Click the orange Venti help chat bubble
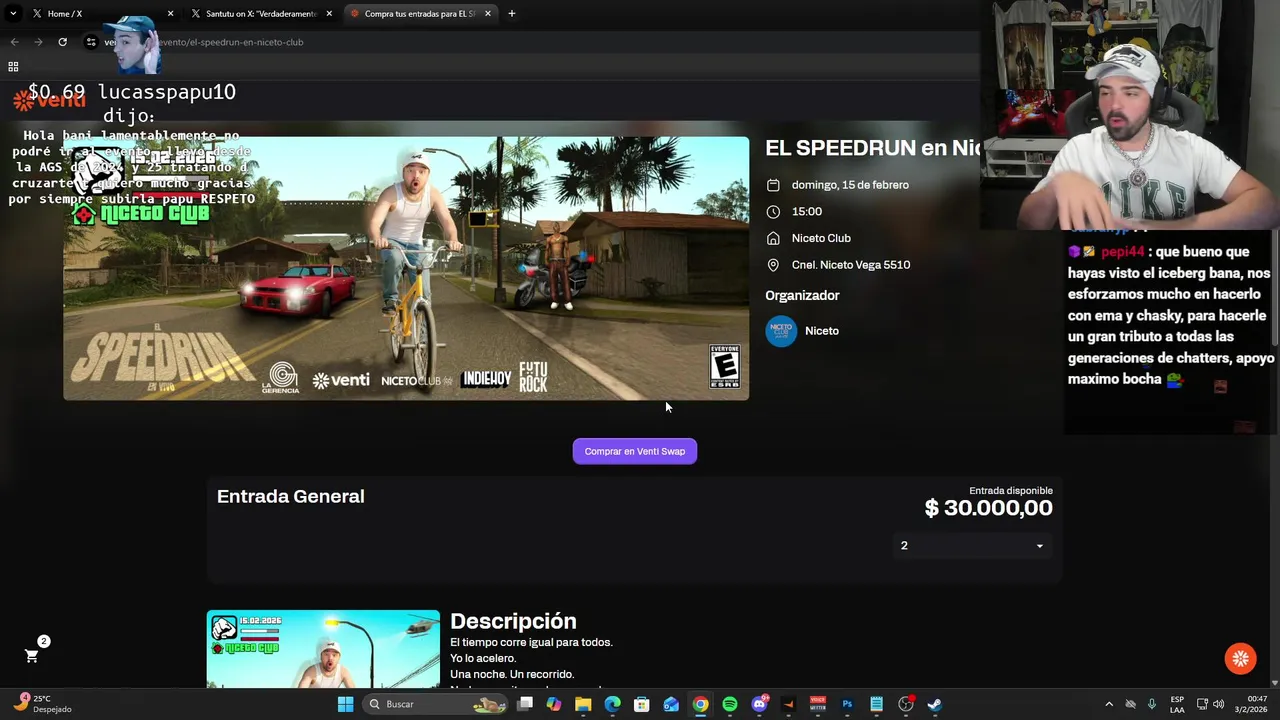Screen dimensions: 1280x720 coord(1241,658)
